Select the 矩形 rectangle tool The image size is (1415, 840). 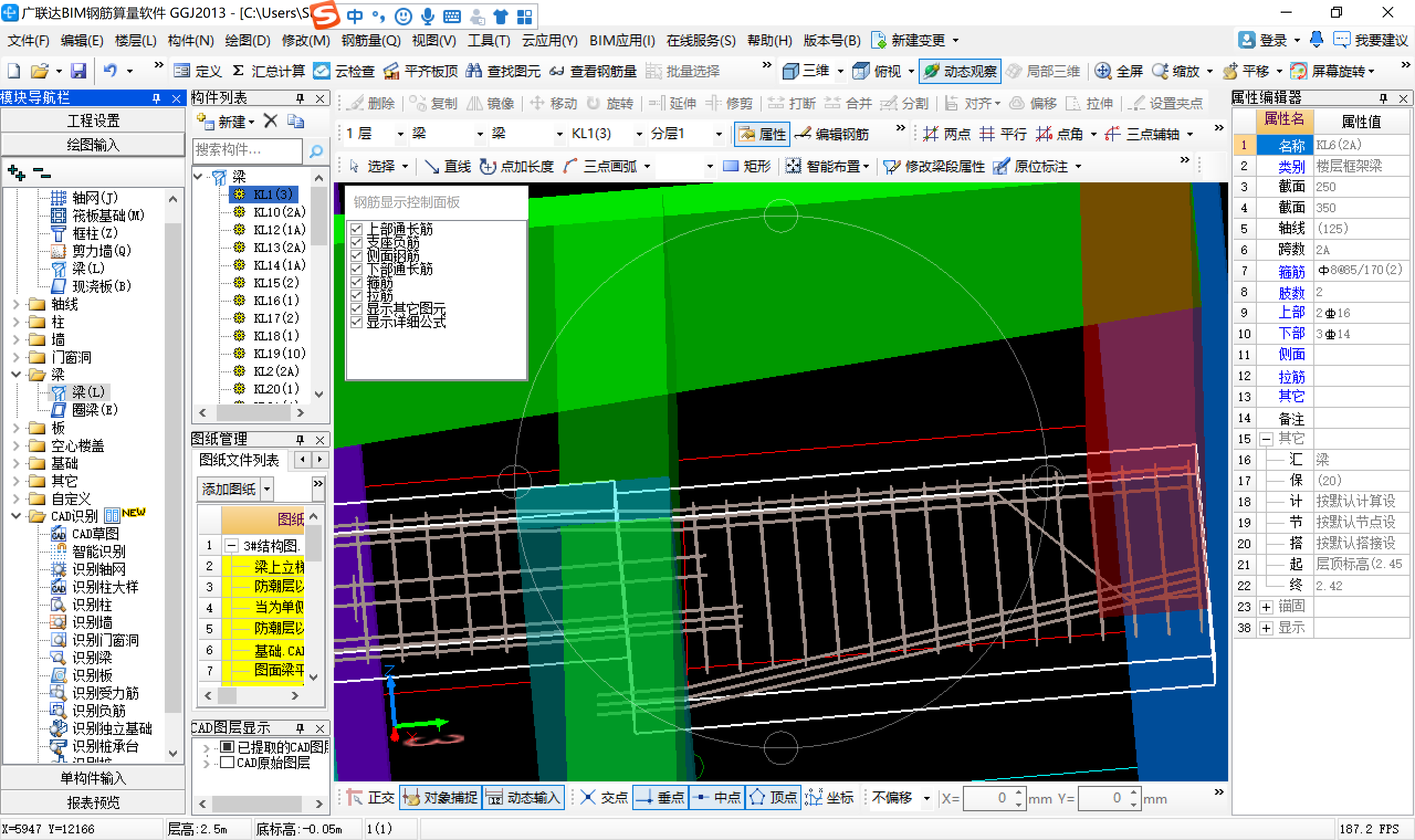[747, 166]
